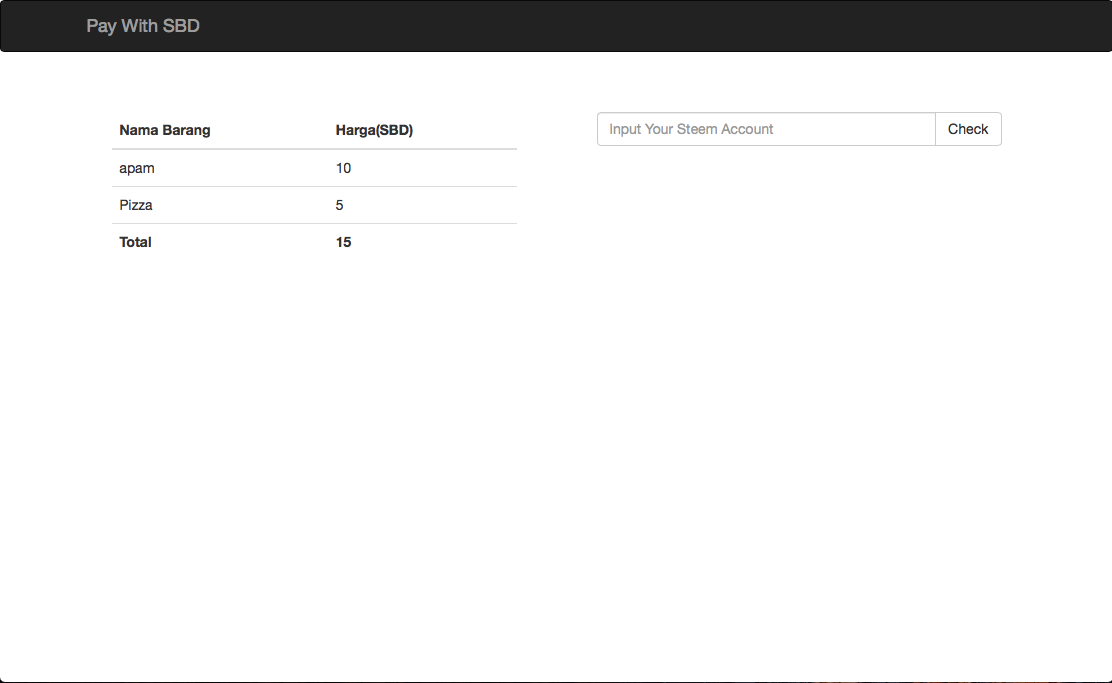
Task: Select the Pizza item name cell
Action: point(136,205)
